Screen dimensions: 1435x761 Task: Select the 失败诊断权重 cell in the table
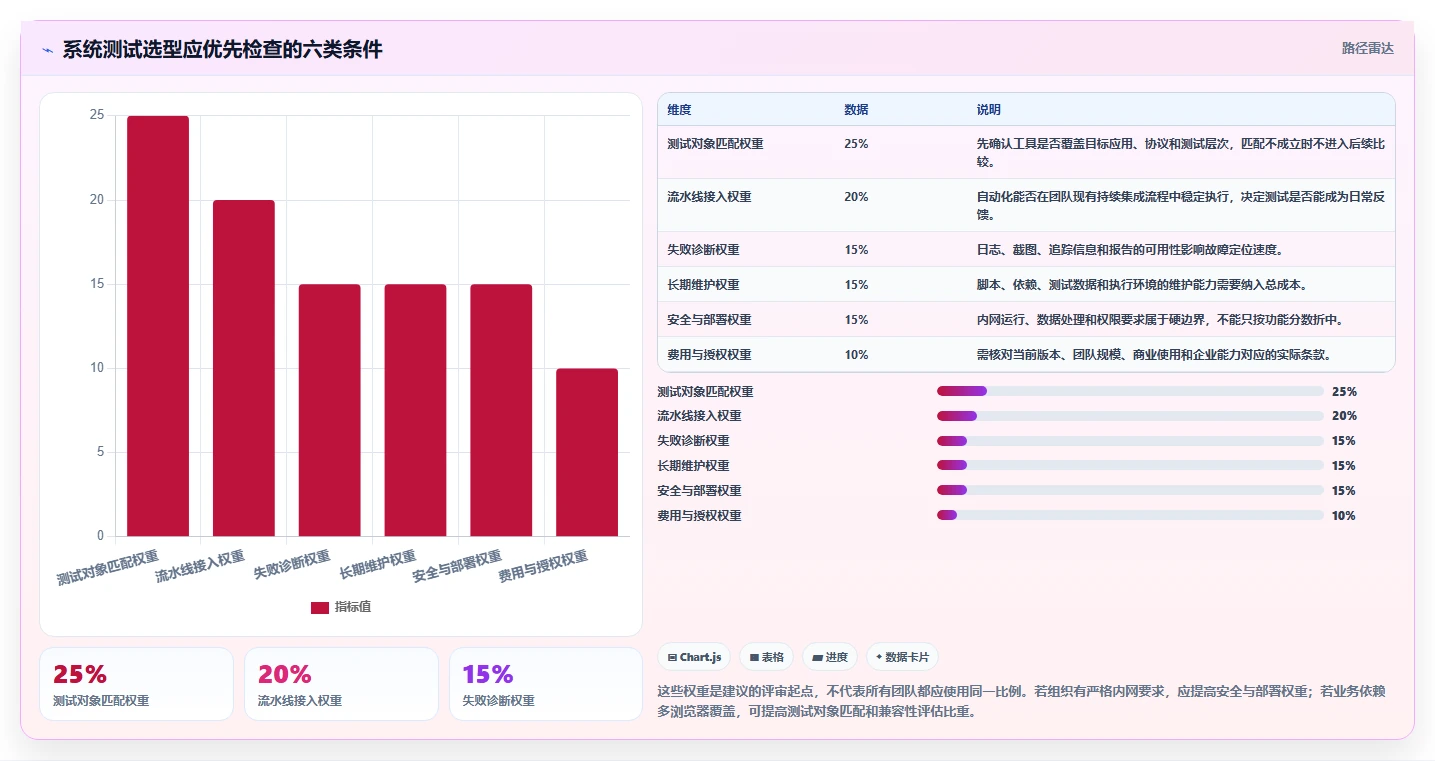[x=703, y=250]
